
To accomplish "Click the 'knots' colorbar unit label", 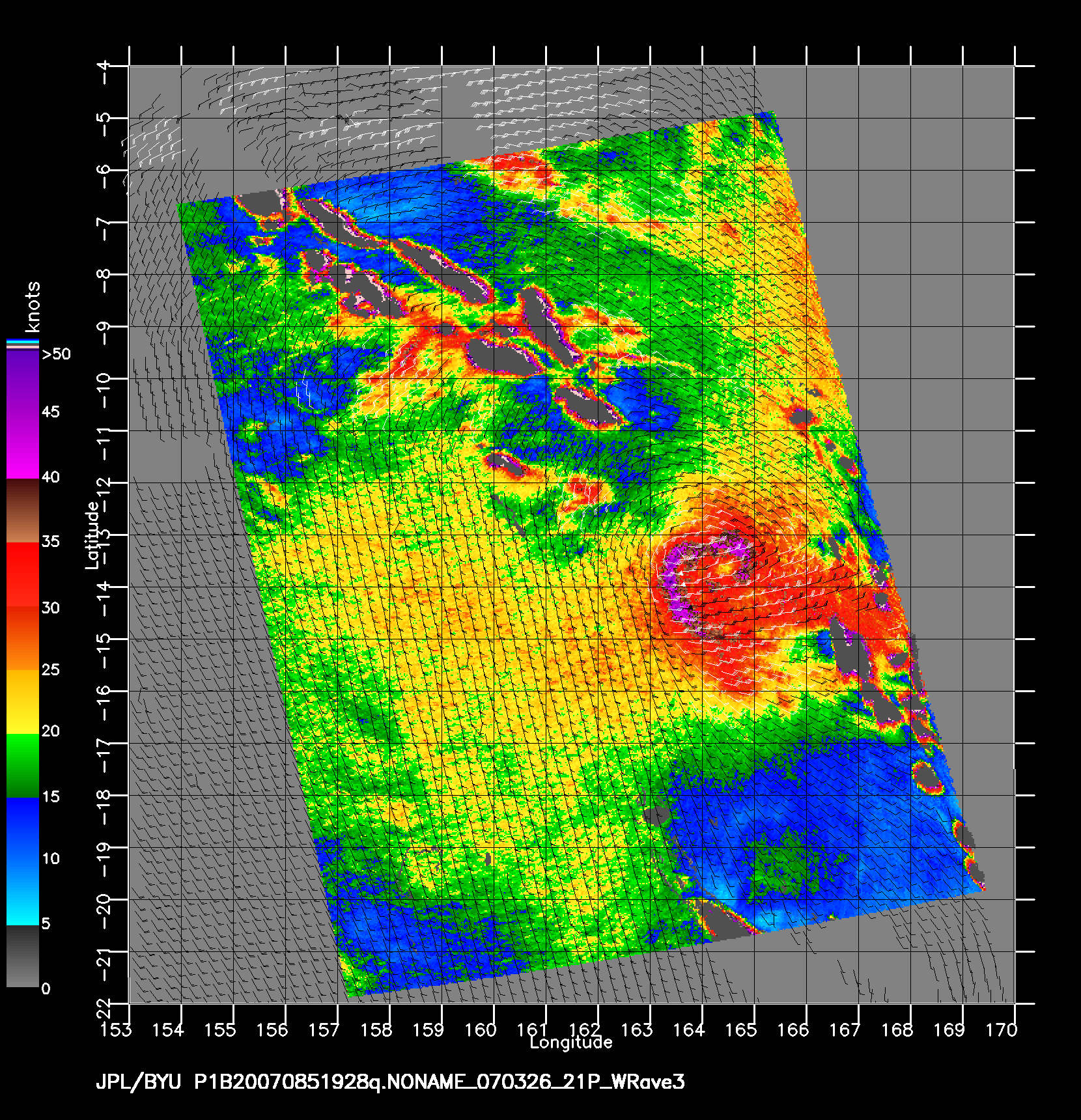I will (x=32, y=307).
